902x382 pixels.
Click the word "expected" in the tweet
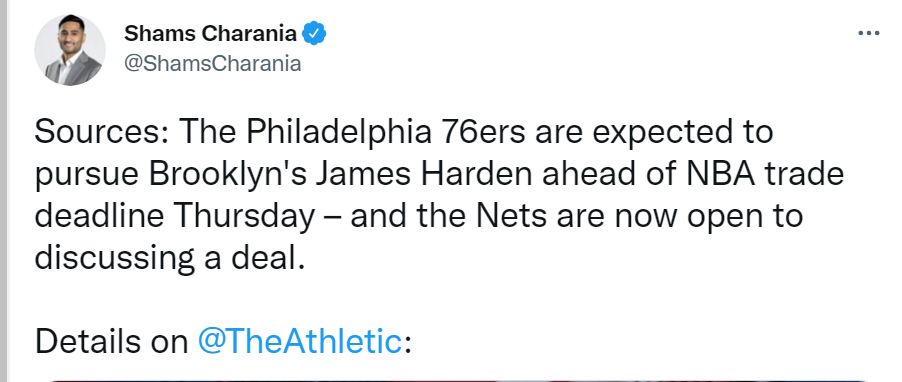661,134
